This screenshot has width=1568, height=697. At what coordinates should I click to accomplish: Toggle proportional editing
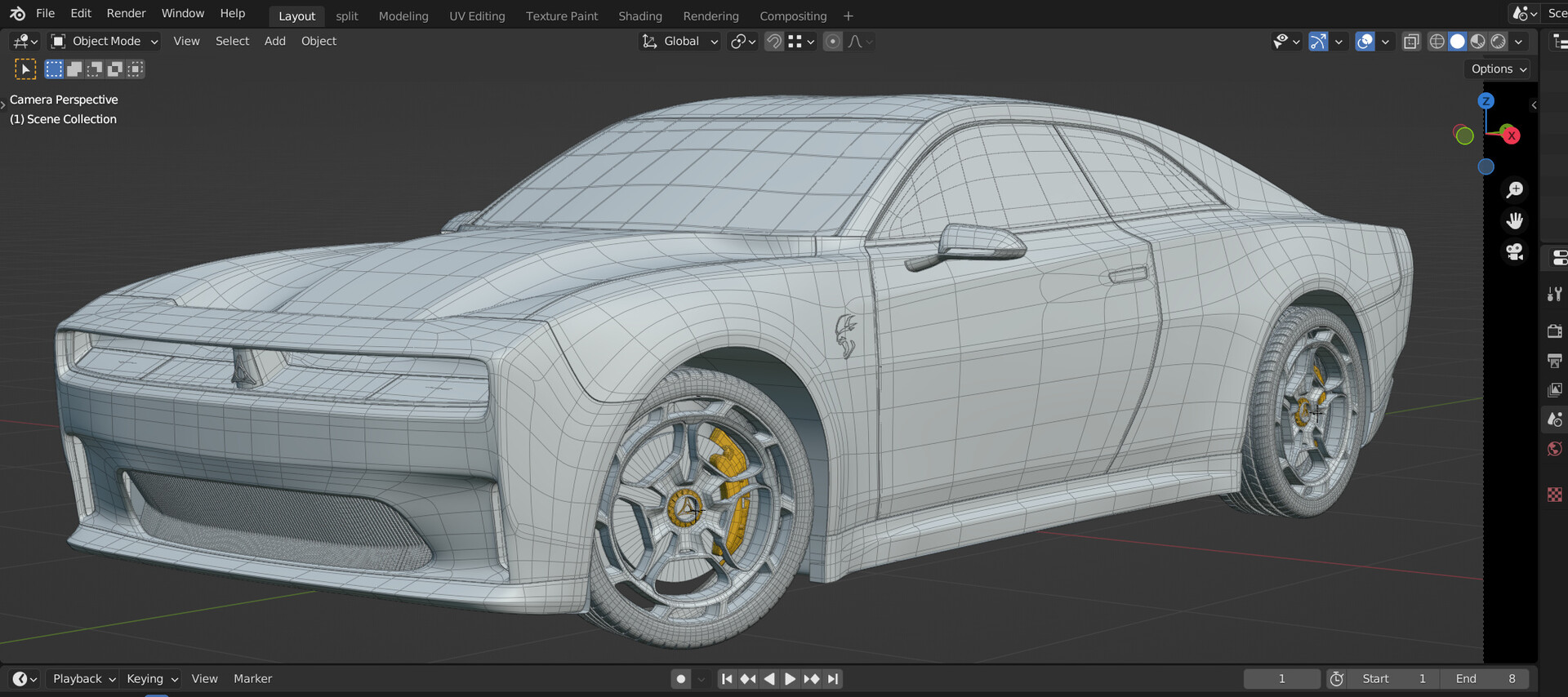coord(832,42)
